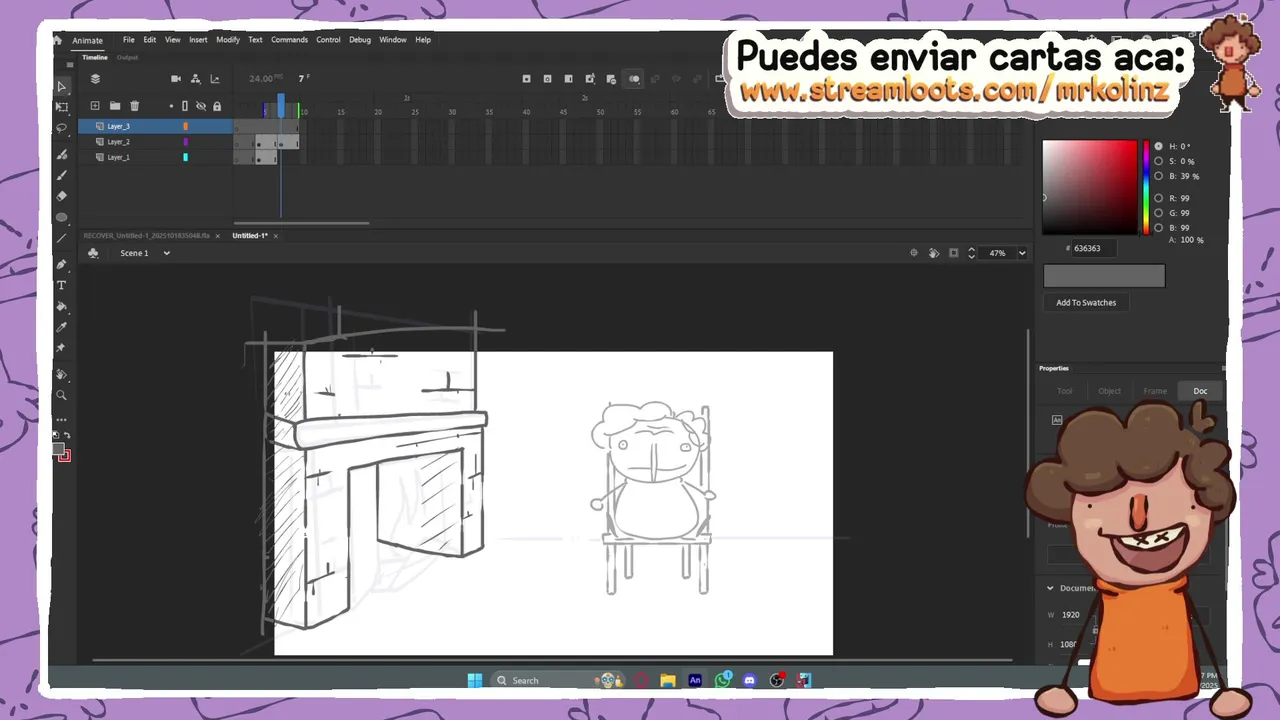Select the Asset Warp pin tool
Screen dimensions: 1280x720
[62, 348]
